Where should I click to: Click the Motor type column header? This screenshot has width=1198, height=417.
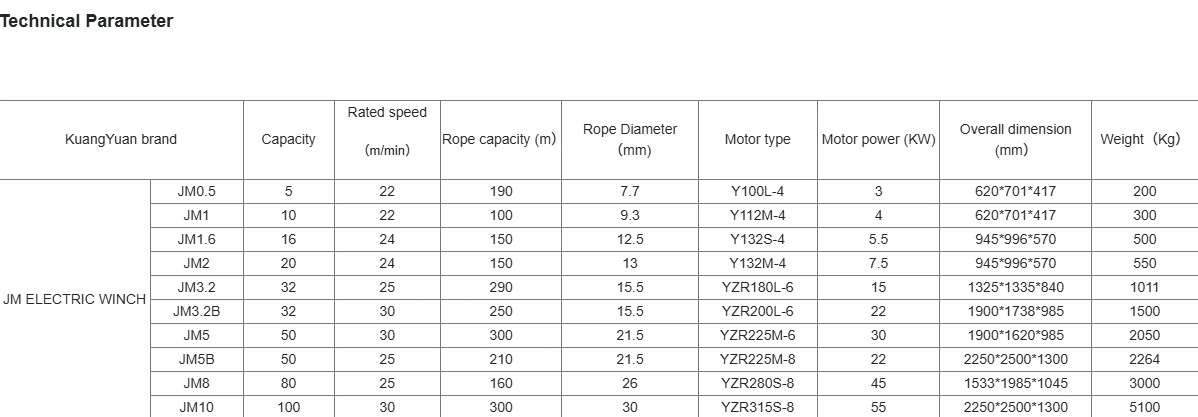[x=757, y=140]
